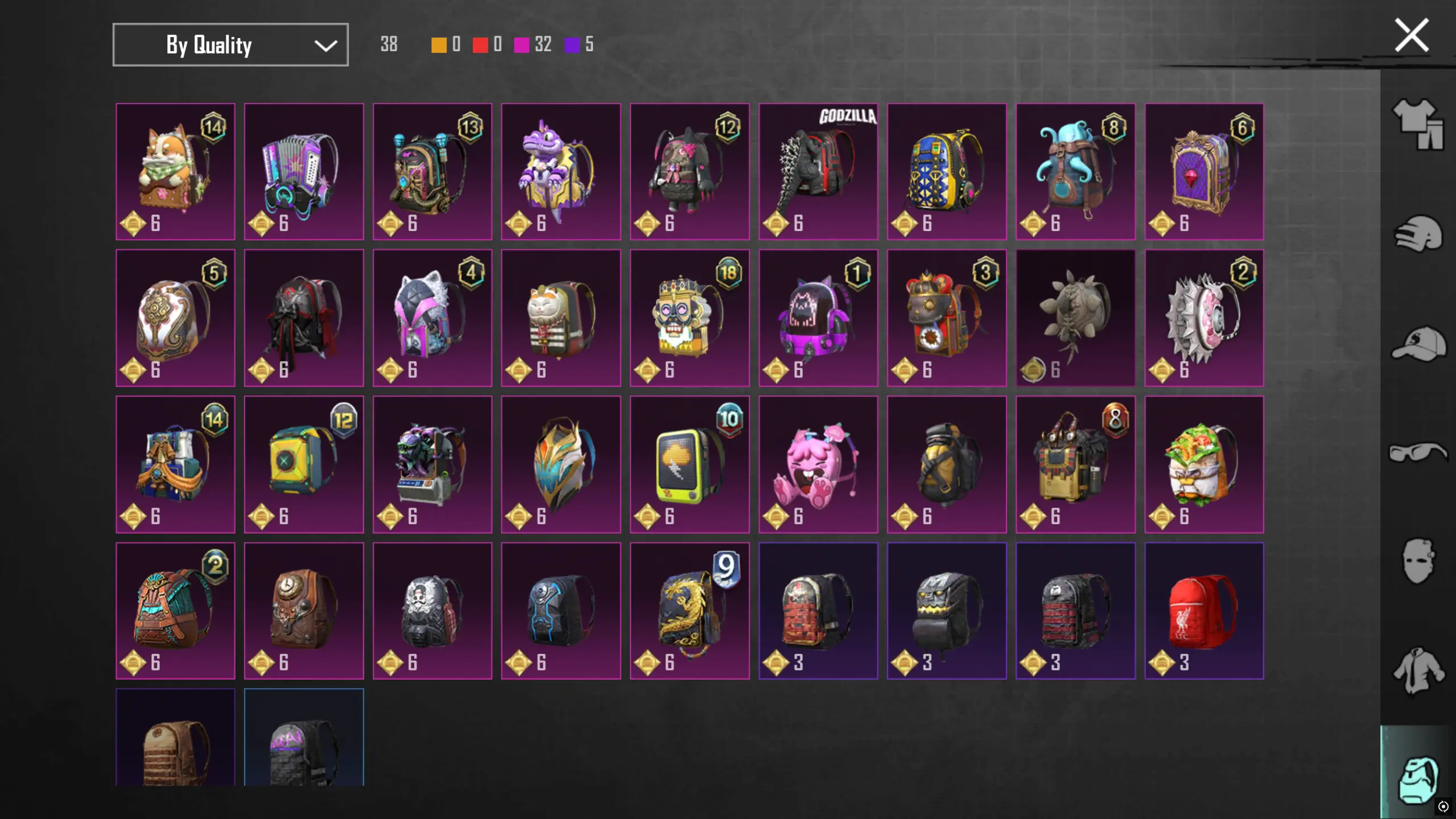This screenshot has height=819, width=1456.
Task: Open the By Quality sort dropdown
Action: click(230, 44)
